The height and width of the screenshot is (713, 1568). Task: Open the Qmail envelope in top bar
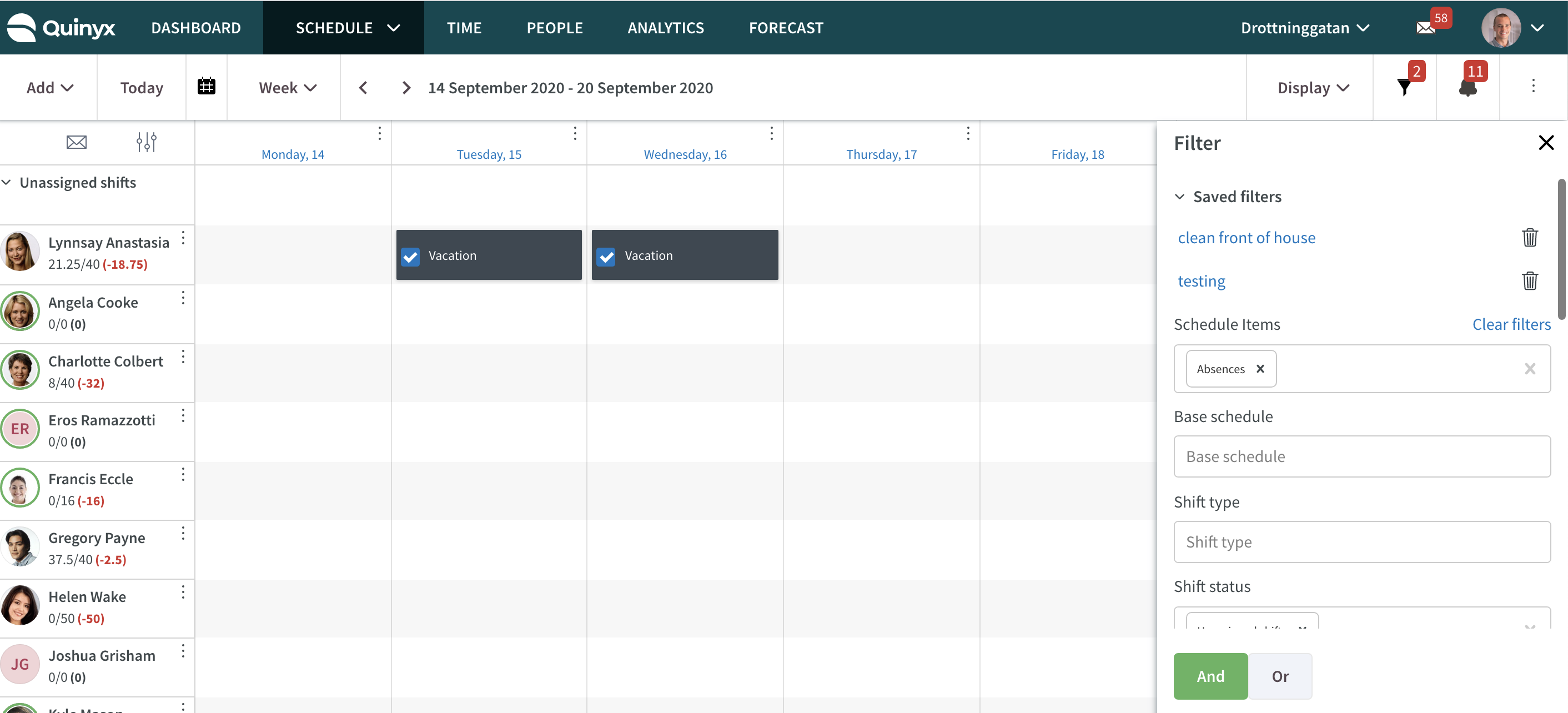click(x=1425, y=28)
